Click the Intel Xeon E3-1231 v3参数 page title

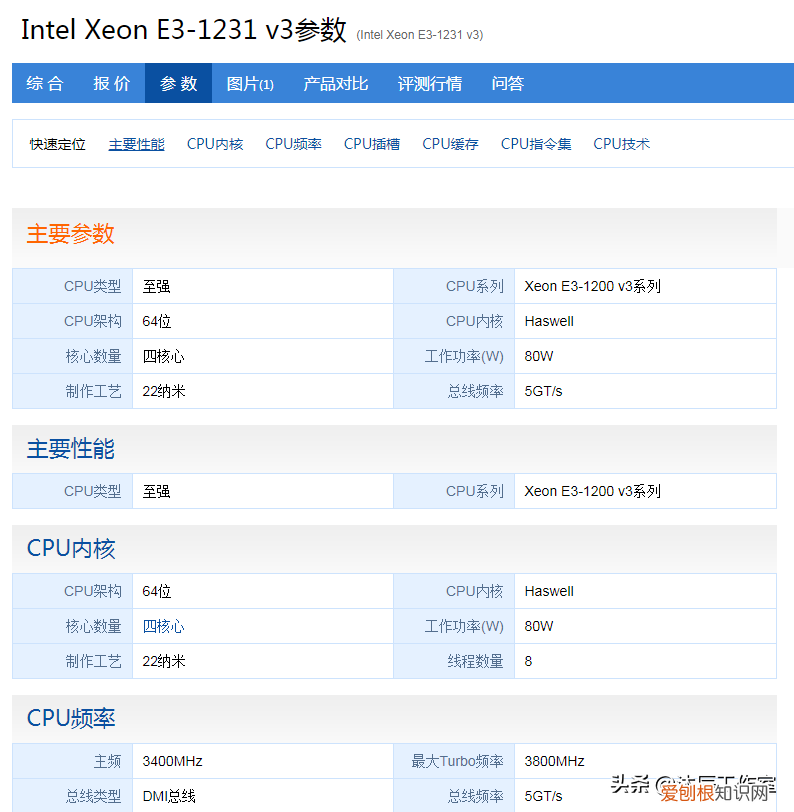183,30
